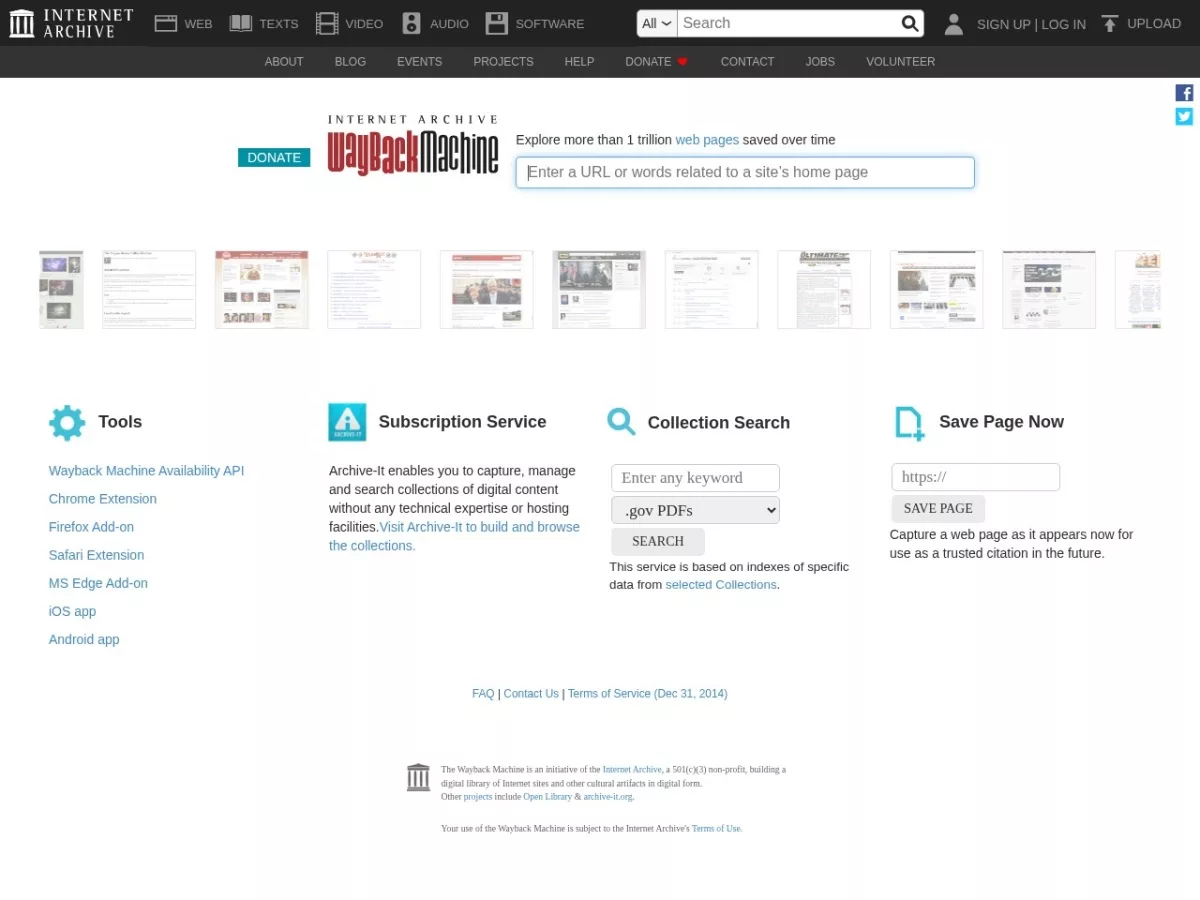Open the 'All' search scope dropdown

[657, 23]
